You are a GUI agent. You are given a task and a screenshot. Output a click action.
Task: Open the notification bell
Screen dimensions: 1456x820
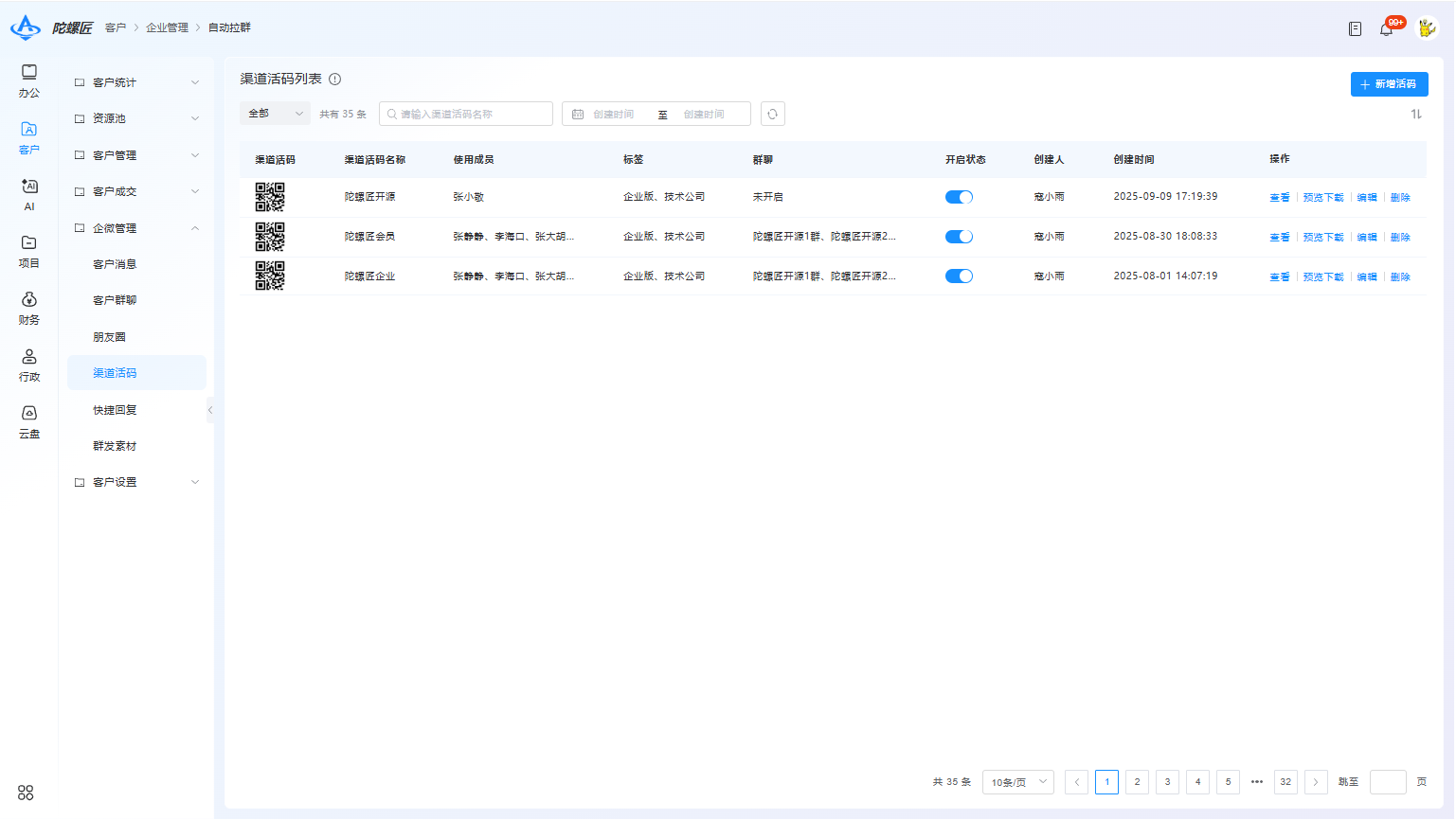pos(1386,28)
